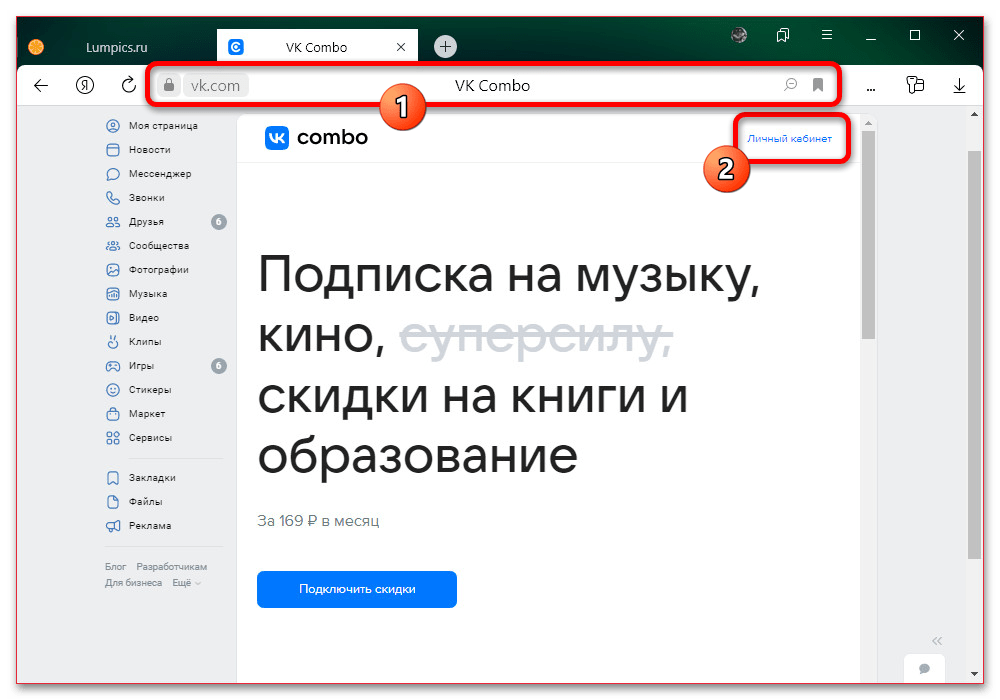This screenshot has width=1000, height=700.
Task: Close the VK Combo tab
Action: coord(401,47)
